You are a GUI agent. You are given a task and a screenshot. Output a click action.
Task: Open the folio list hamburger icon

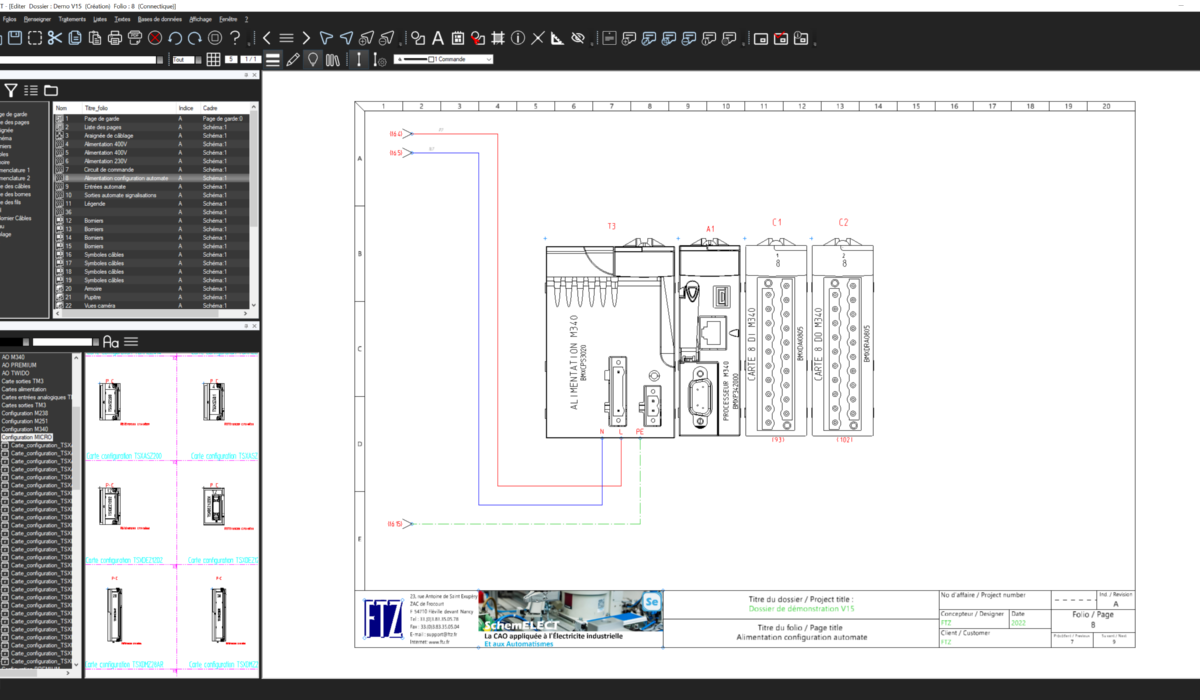(286, 38)
